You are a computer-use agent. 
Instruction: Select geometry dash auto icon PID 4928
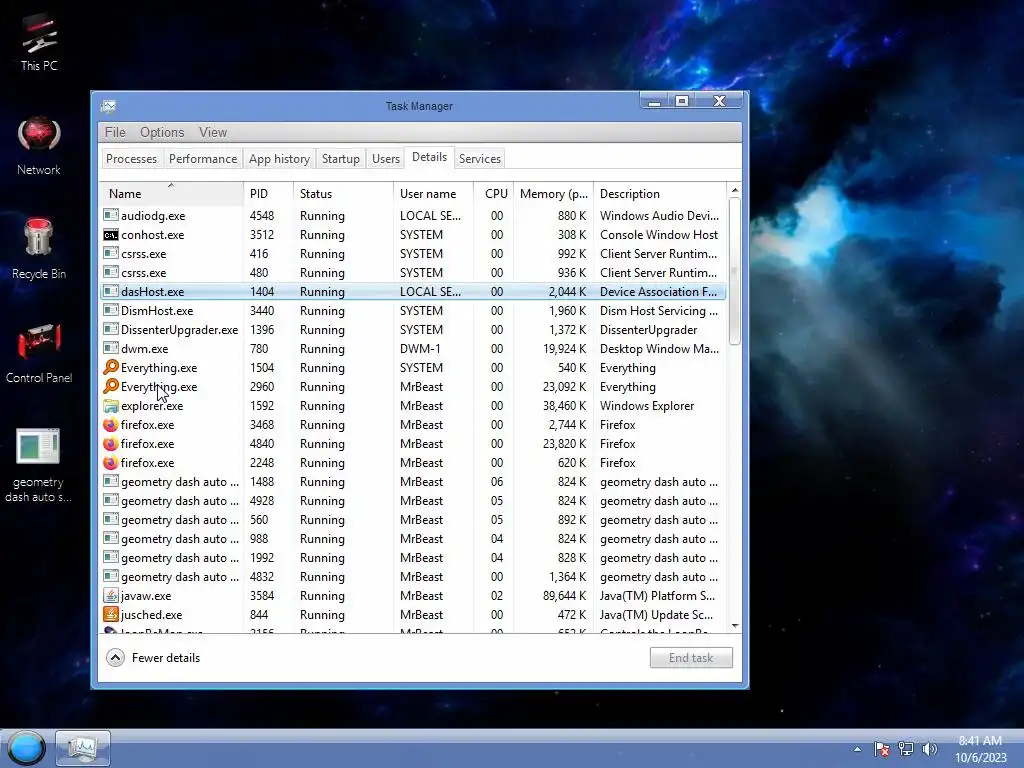tap(110, 500)
